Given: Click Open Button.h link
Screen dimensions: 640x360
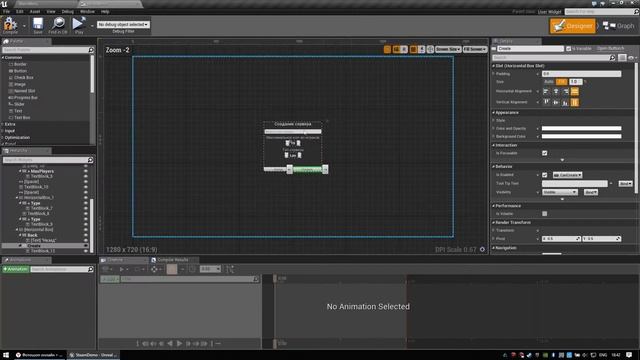Looking at the screenshot, I should click(x=610, y=49).
